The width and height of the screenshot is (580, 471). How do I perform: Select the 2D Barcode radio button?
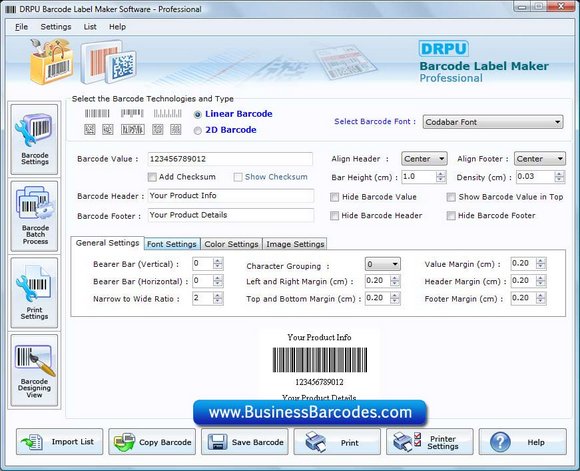(198, 131)
